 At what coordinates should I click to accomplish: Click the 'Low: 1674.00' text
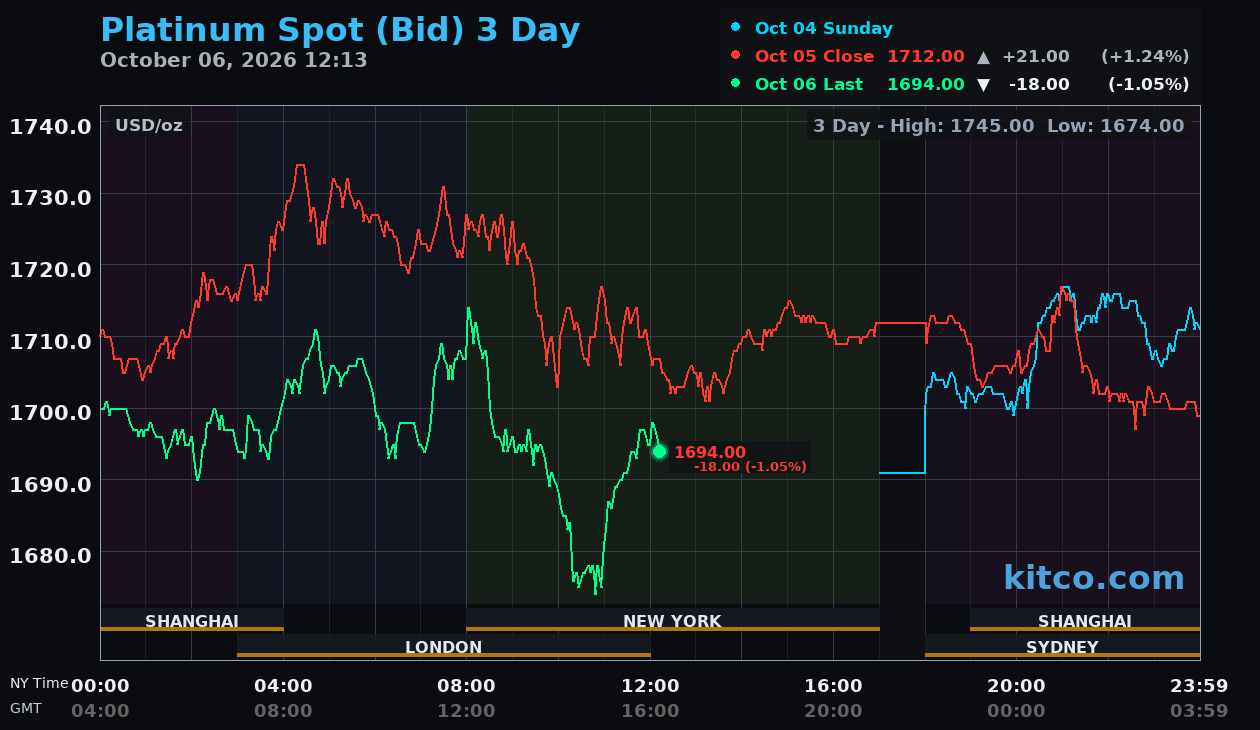coord(1115,126)
